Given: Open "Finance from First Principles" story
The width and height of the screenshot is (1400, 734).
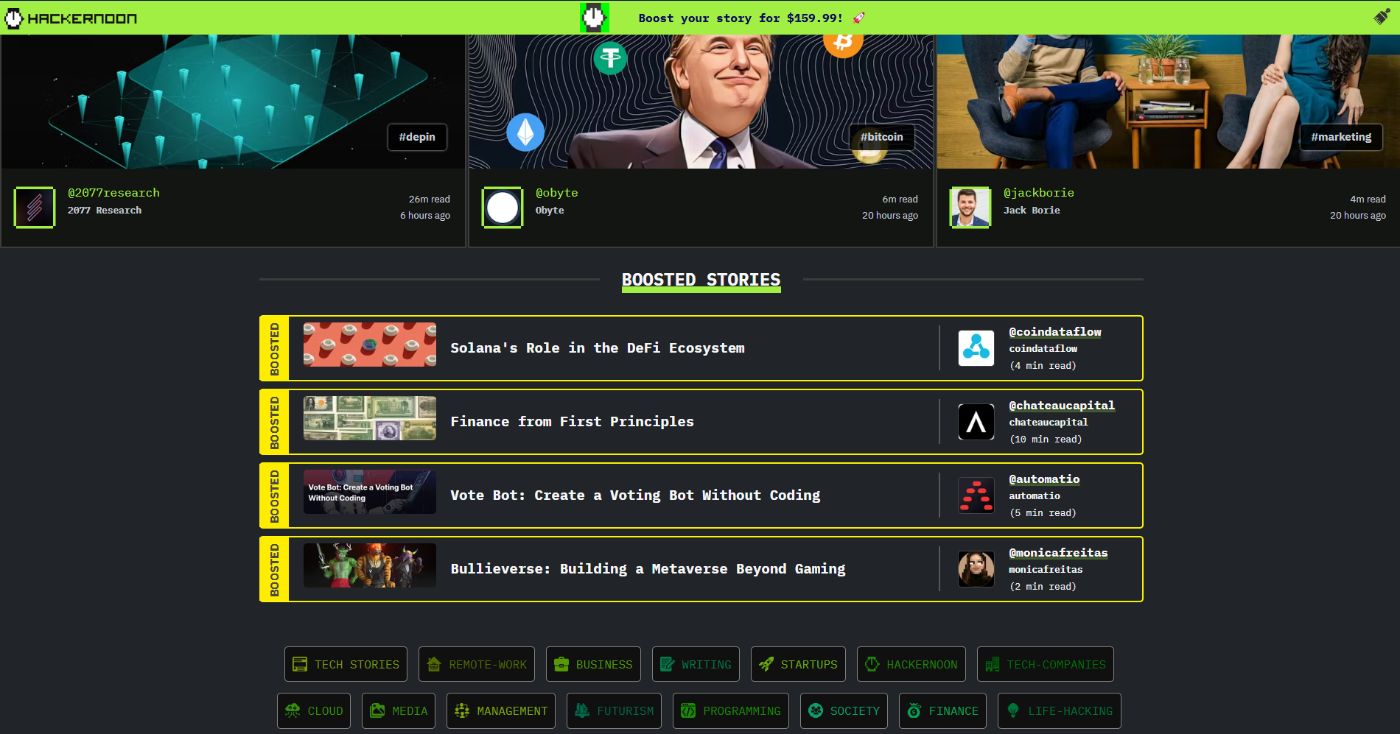Looking at the screenshot, I should [572, 422].
